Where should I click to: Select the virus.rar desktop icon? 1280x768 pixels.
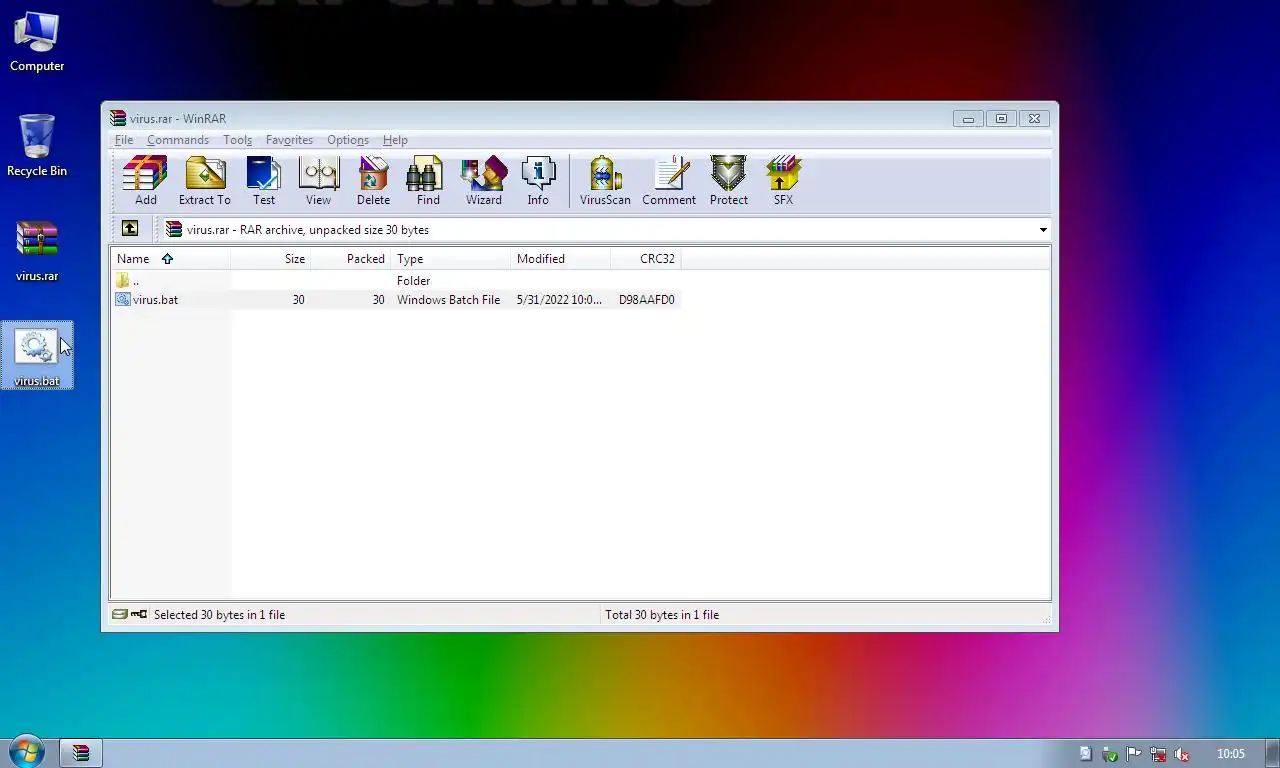click(37, 251)
